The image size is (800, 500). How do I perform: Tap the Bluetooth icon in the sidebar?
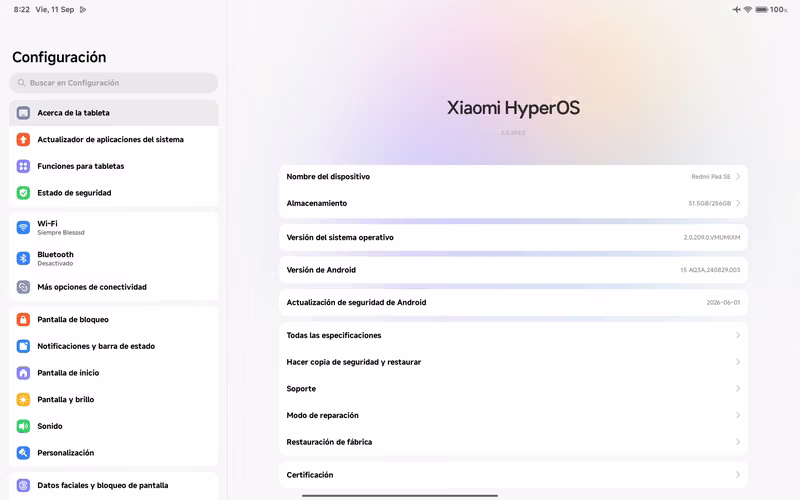click(23, 258)
